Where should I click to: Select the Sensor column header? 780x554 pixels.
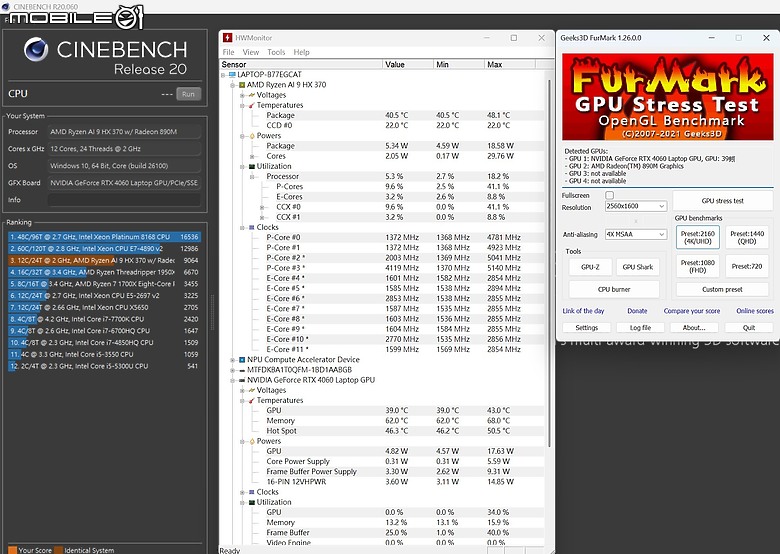[301, 65]
